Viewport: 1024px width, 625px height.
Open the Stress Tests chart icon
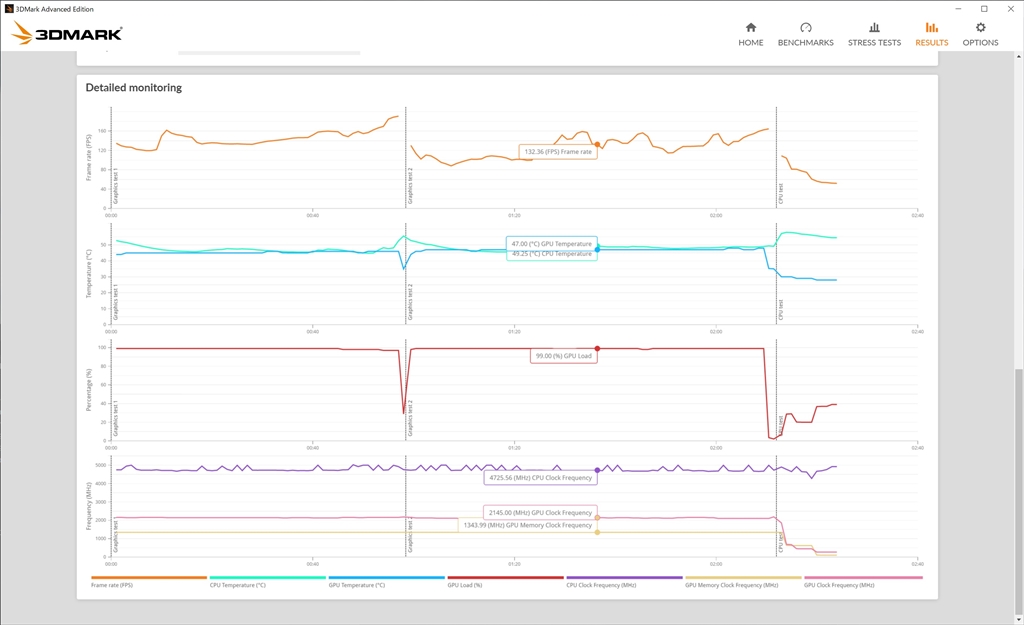coord(874,27)
